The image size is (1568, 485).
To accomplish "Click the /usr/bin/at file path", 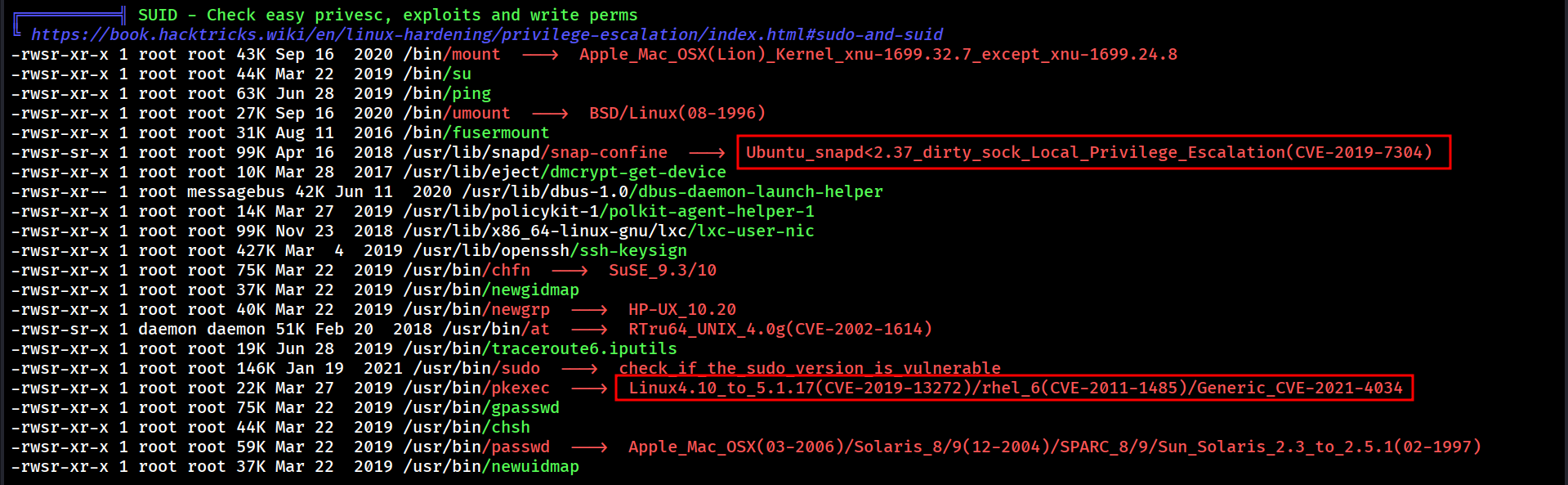I will click(x=496, y=329).
